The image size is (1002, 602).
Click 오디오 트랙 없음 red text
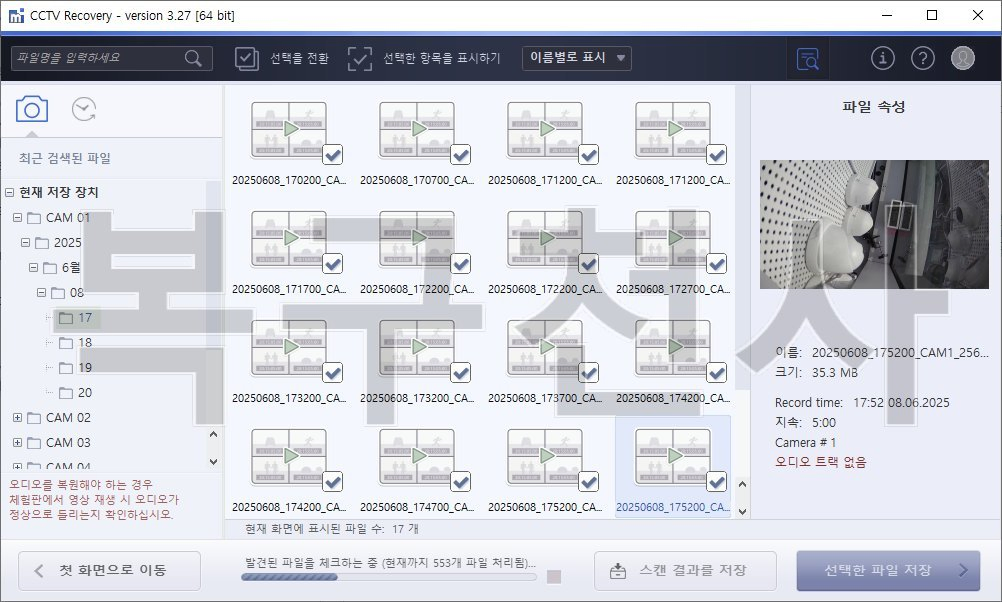(x=821, y=462)
